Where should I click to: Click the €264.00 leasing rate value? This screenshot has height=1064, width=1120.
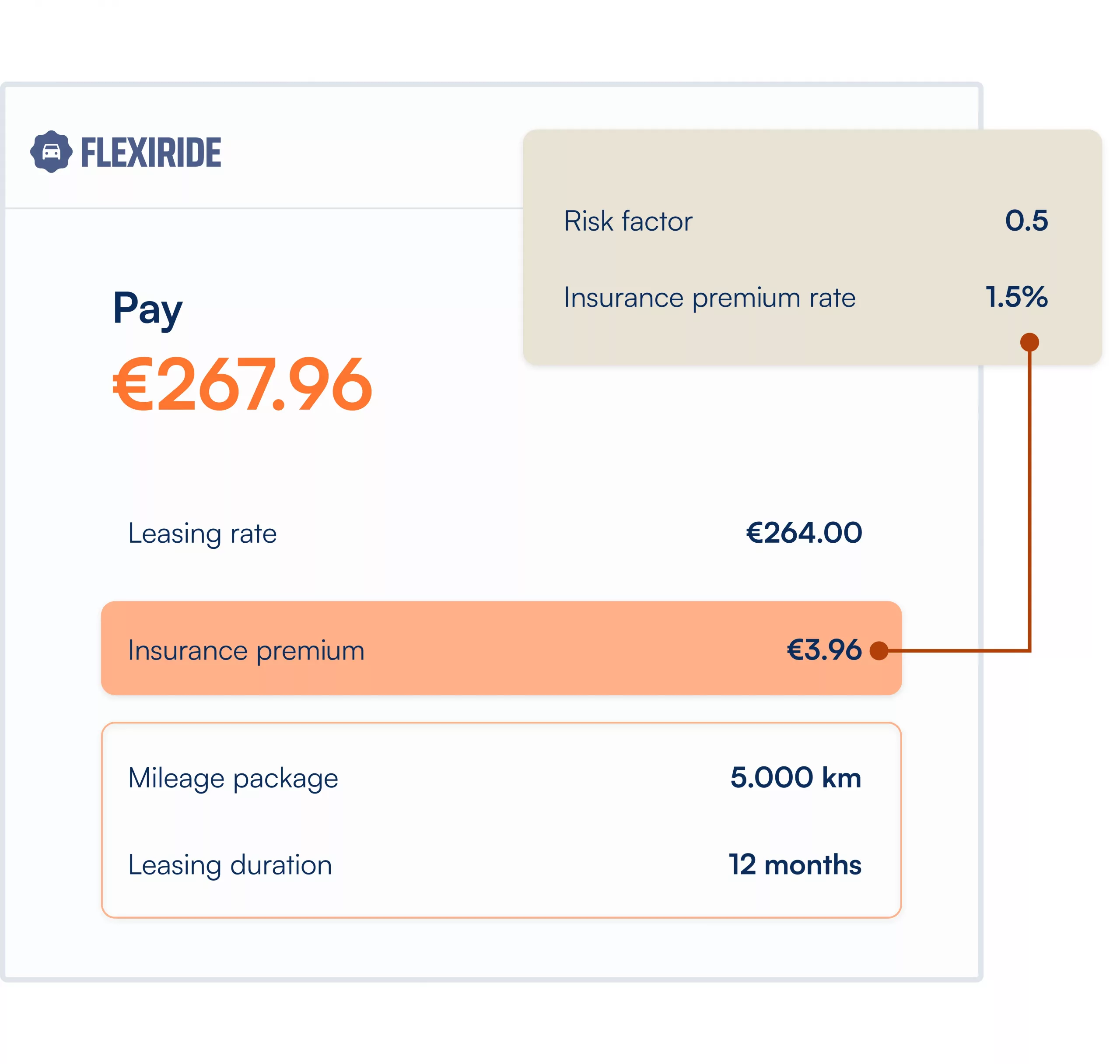point(804,533)
